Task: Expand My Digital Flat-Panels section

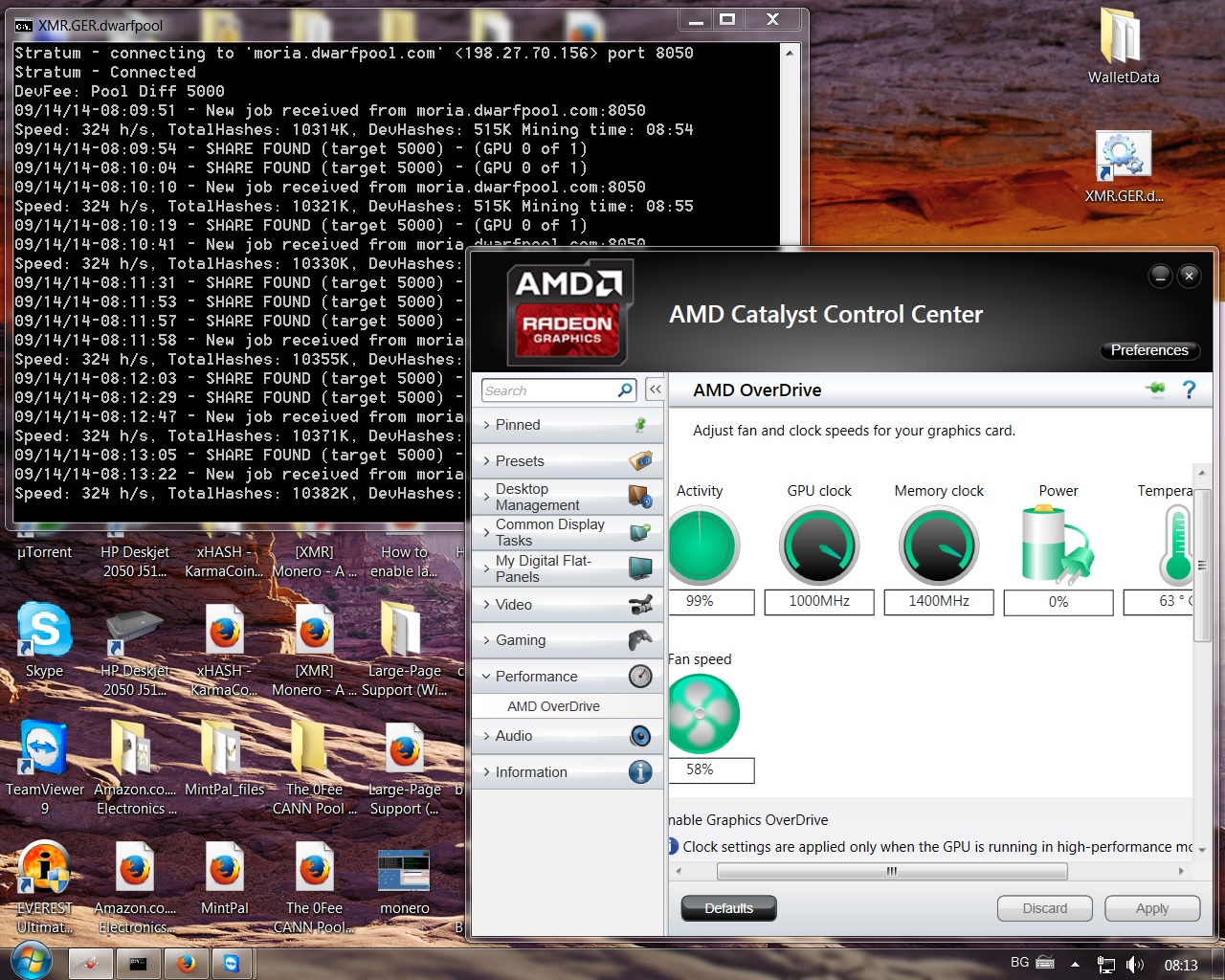Action: [568, 568]
